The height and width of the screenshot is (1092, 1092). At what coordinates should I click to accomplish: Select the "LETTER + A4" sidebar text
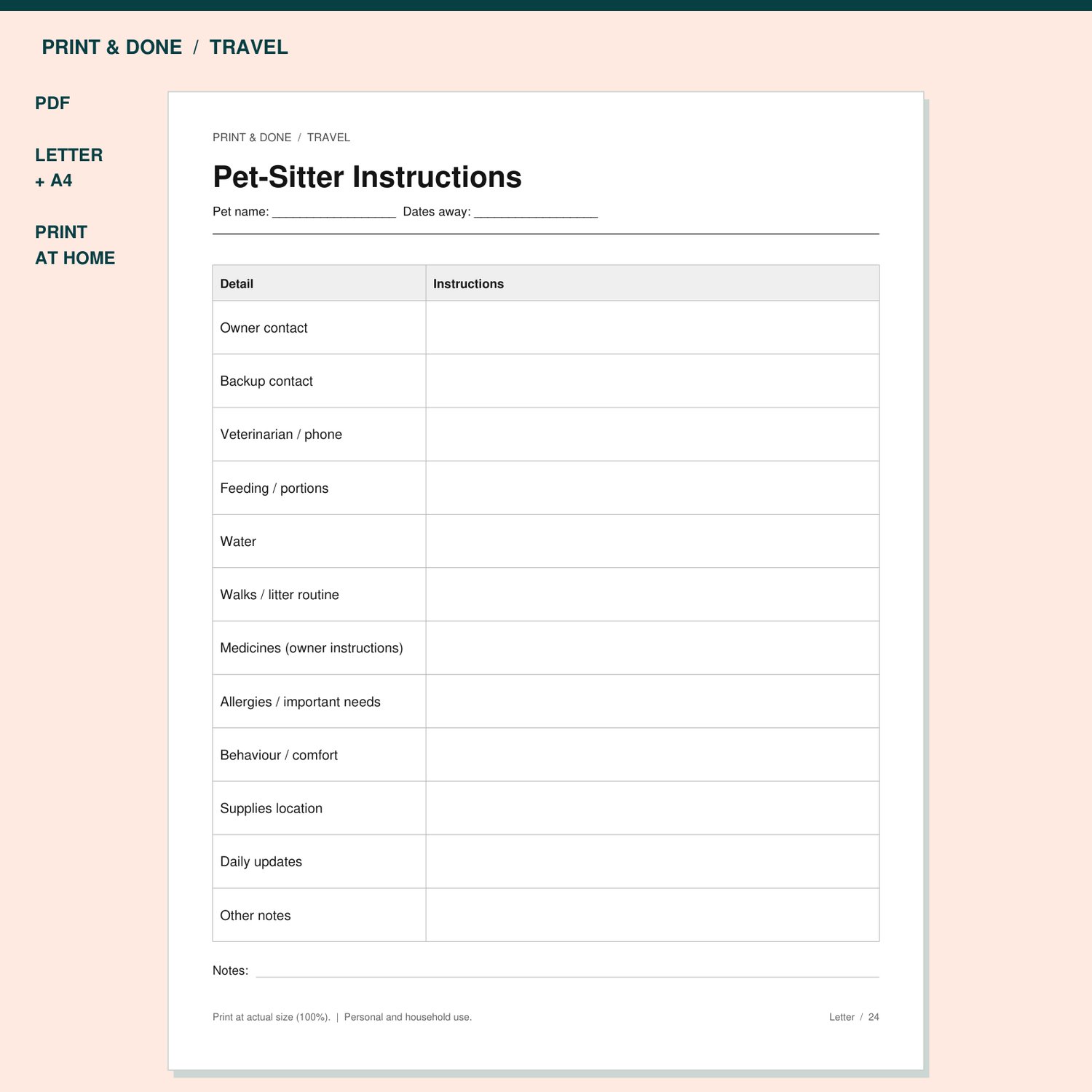(68, 167)
